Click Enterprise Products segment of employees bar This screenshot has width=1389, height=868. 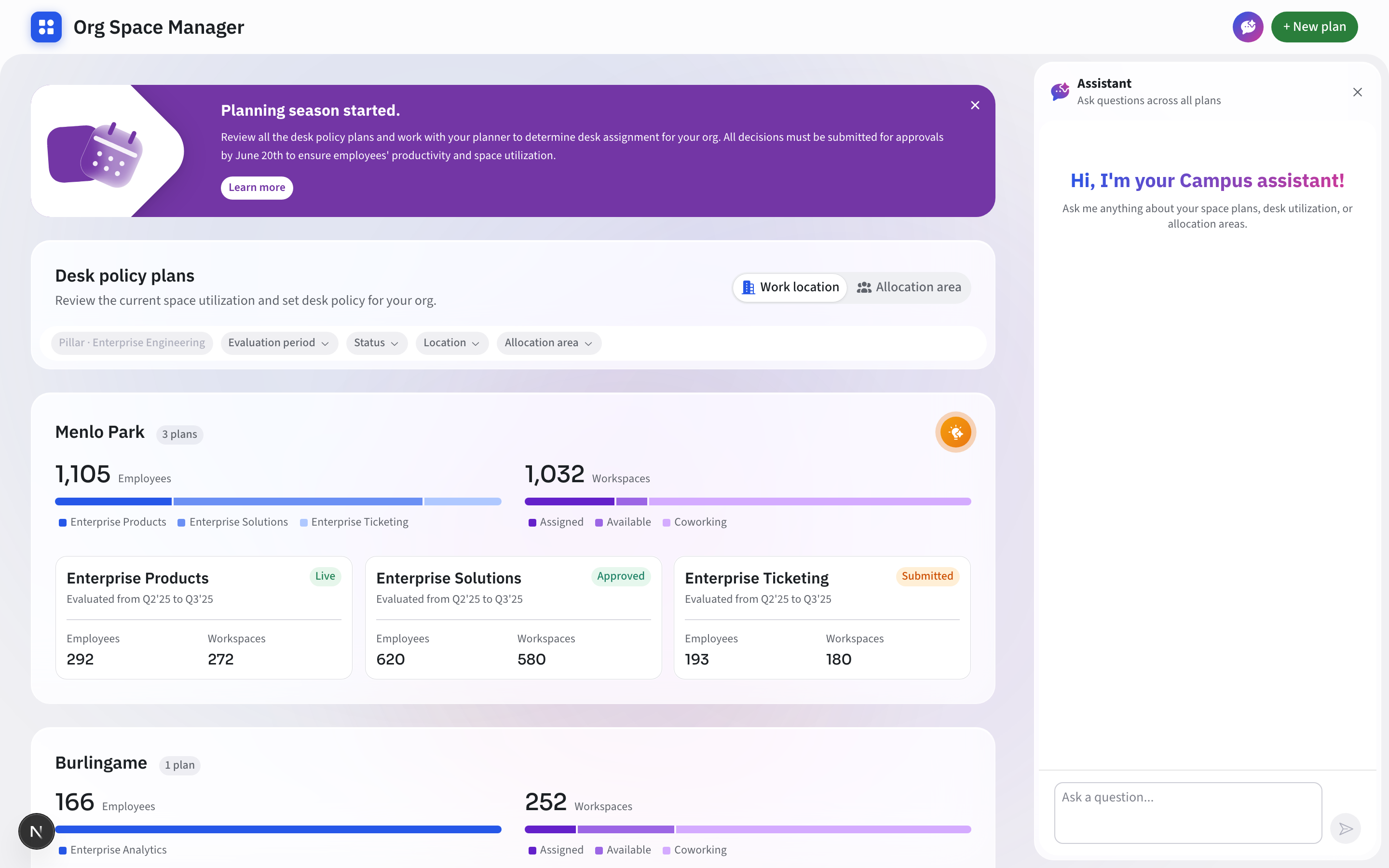pos(113,502)
